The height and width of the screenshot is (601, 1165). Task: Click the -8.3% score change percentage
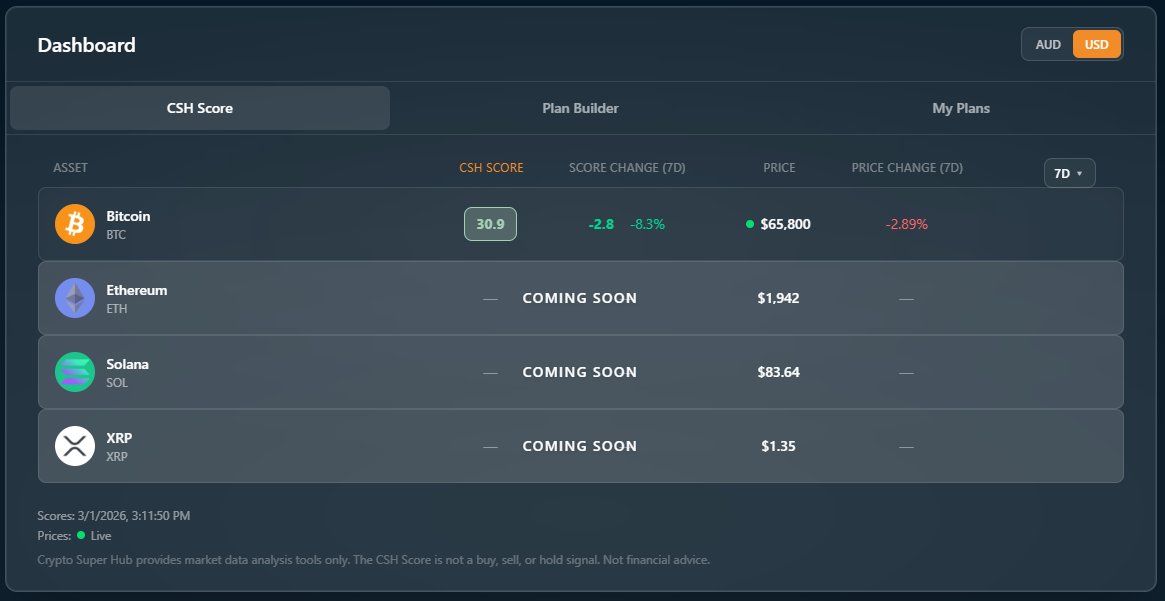coord(647,224)
